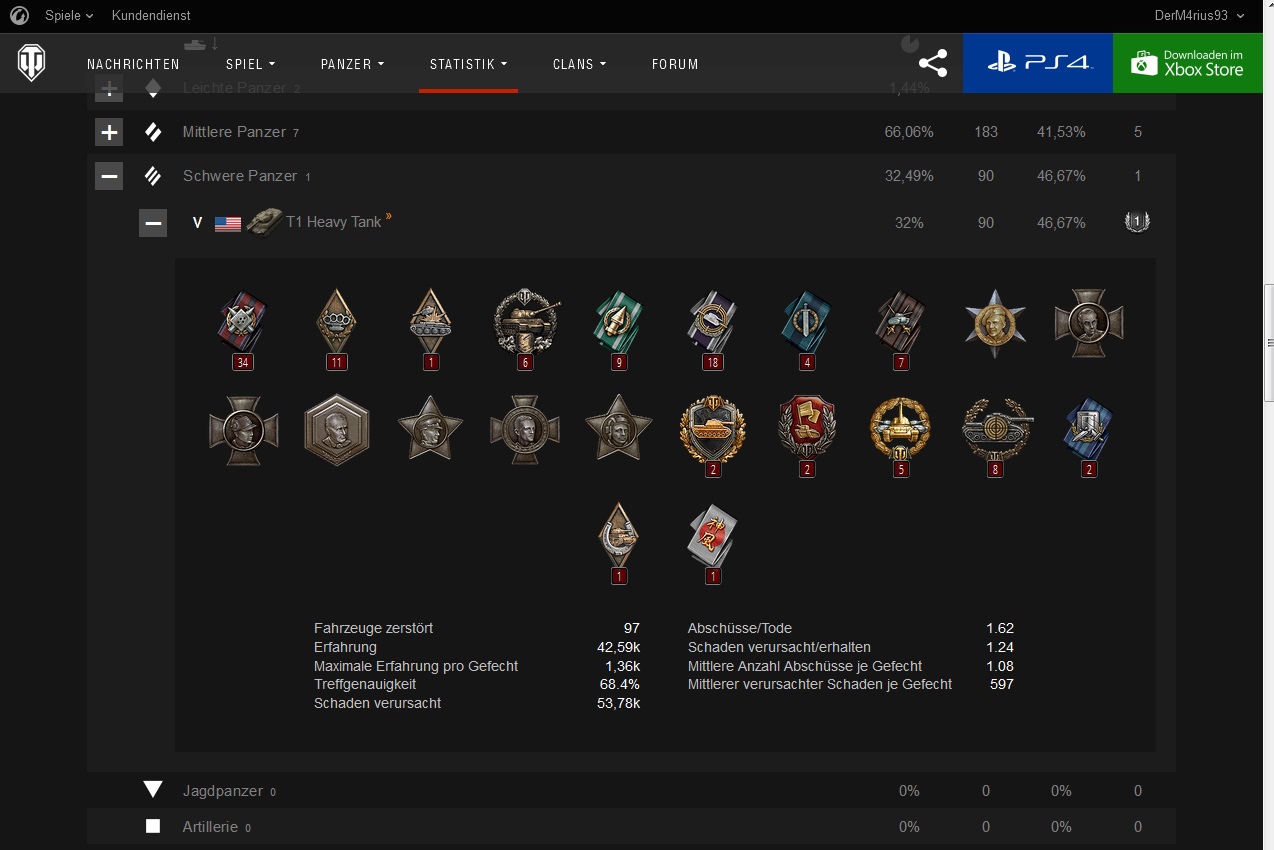Open the Spiele dropdown
This screenshot has width=1274, height=850.
click(x=69, y=15)
